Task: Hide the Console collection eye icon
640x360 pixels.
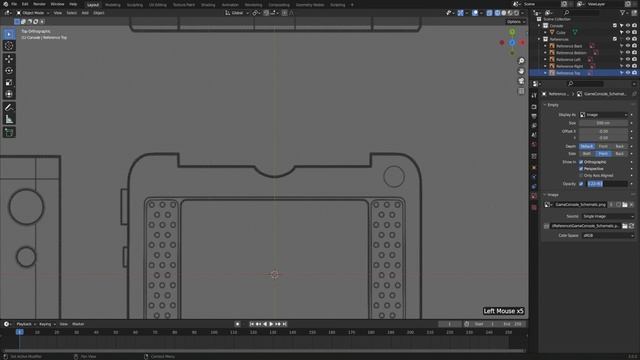Action: (628, 26)
